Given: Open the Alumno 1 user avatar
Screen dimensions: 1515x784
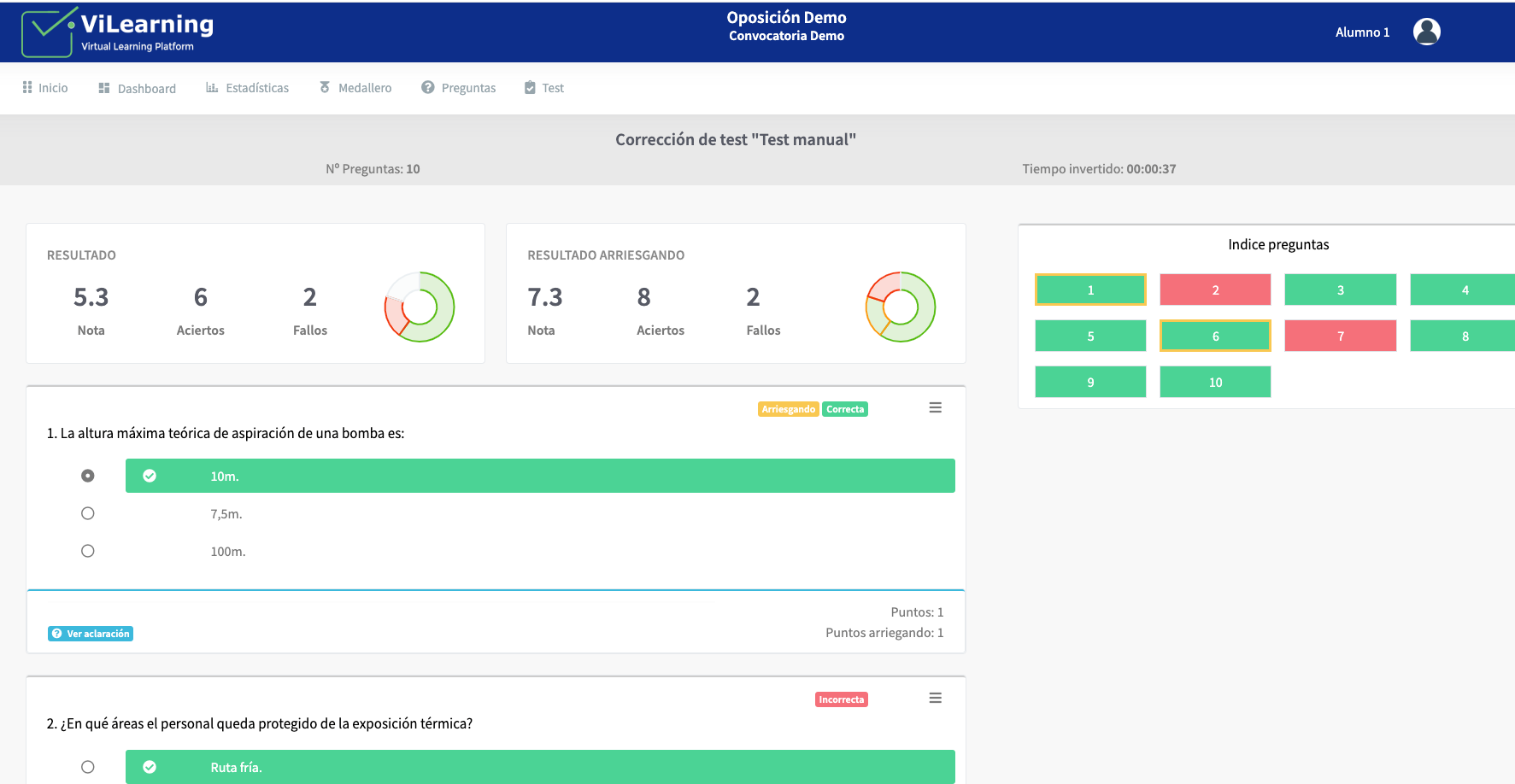Looking at the screenshot, I should click(x=1426, y=32).
